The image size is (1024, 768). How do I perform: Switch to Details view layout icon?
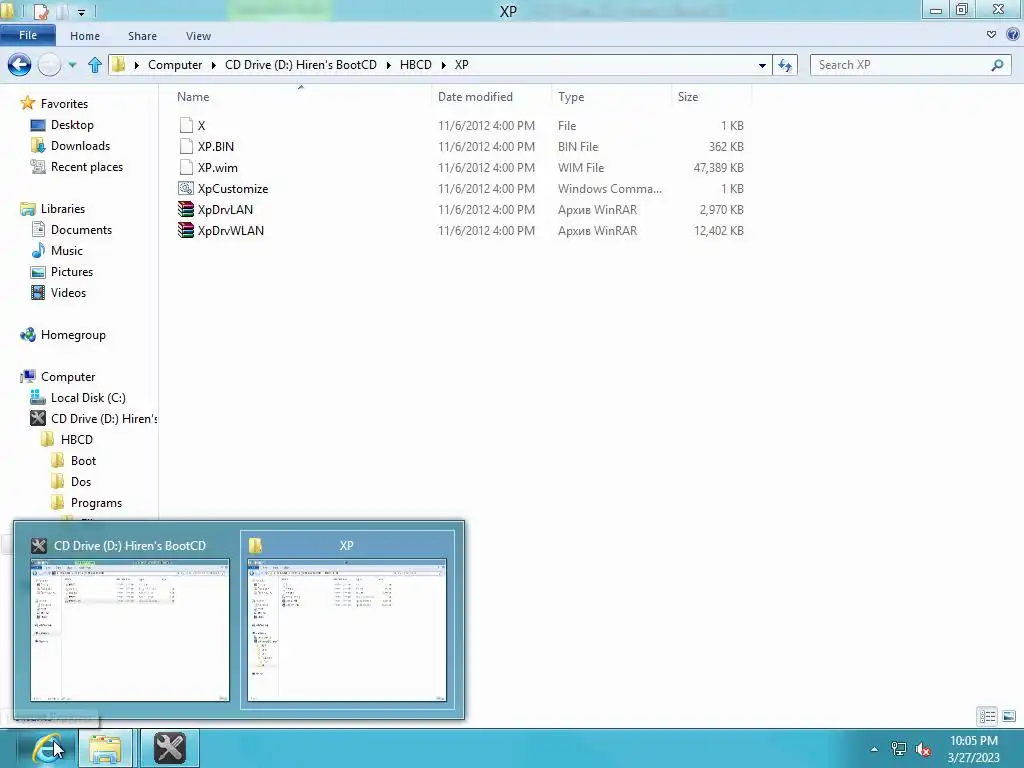(x=987, y=716)
